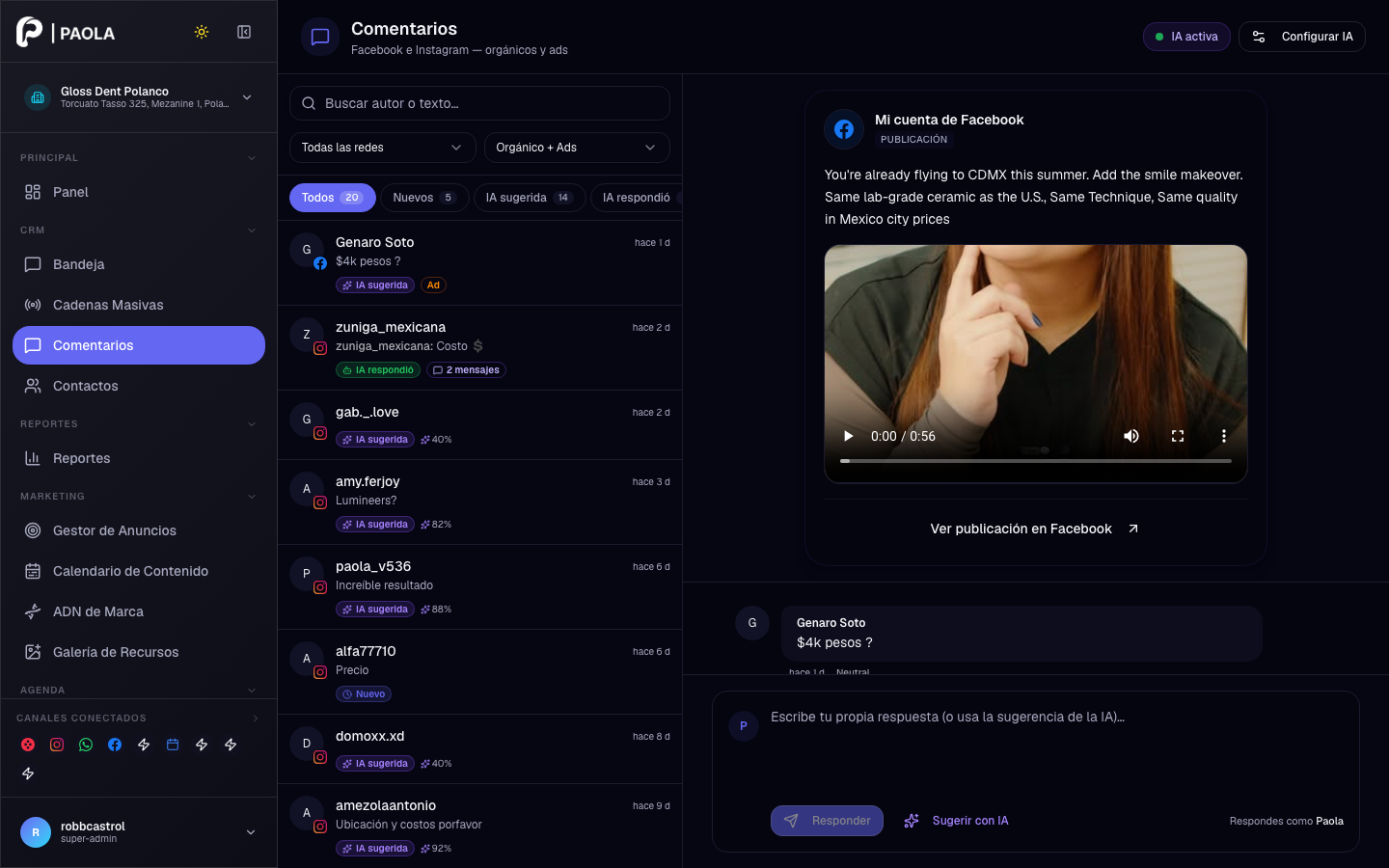Open paola_v536's comment row

point(480,587)
